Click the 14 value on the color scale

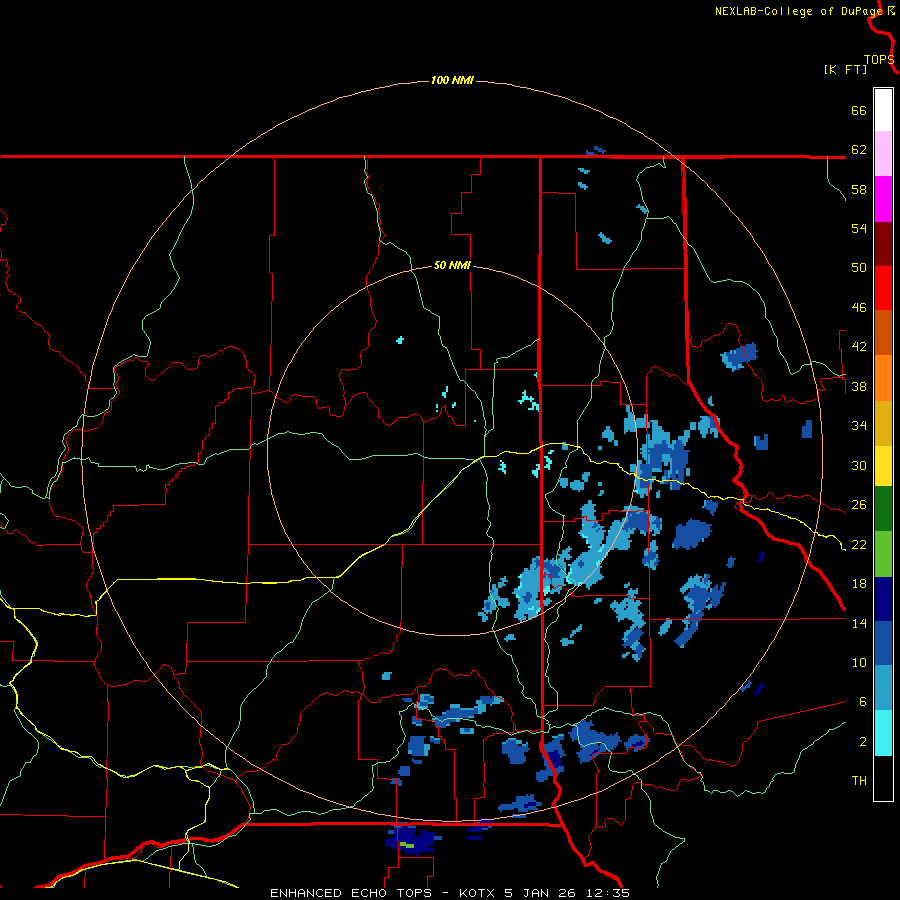[x=859, y=623]
